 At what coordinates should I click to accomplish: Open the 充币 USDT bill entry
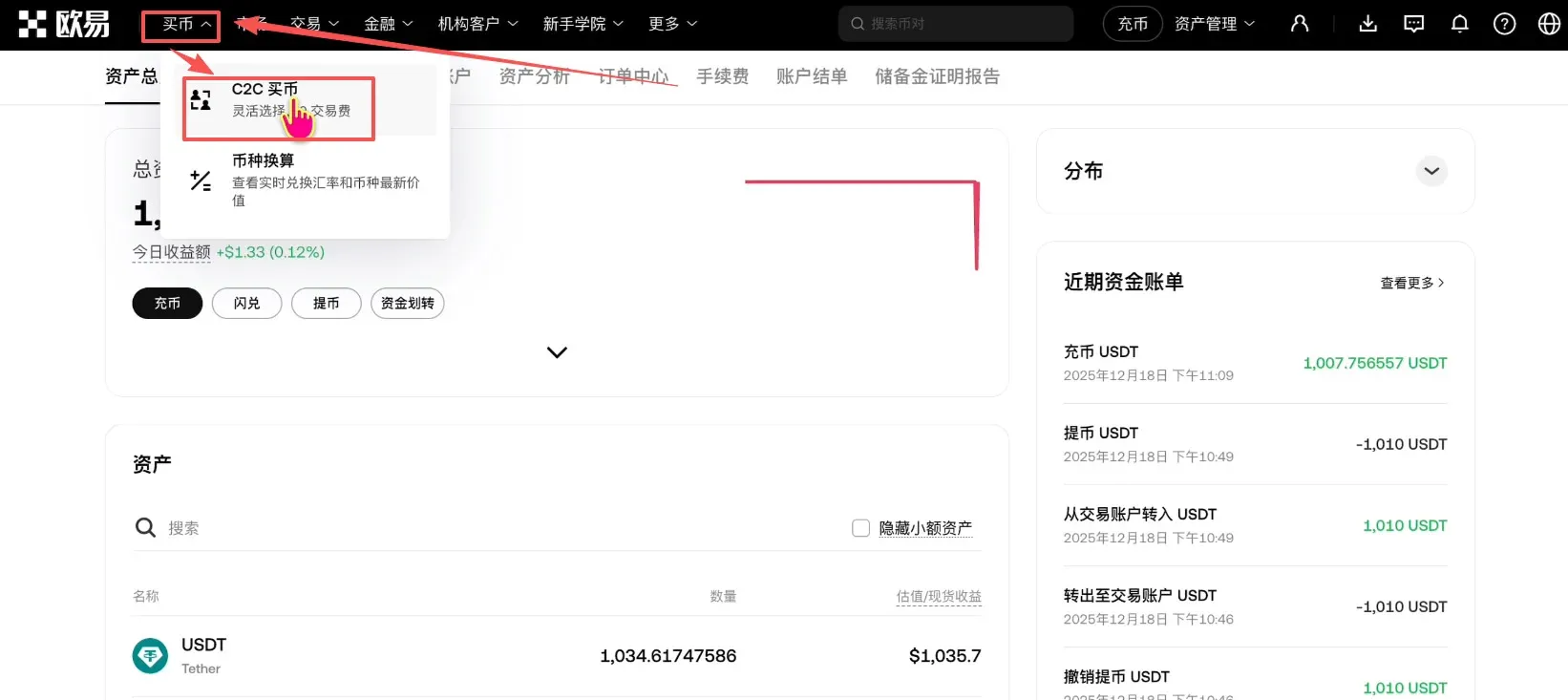[1255, 363]
